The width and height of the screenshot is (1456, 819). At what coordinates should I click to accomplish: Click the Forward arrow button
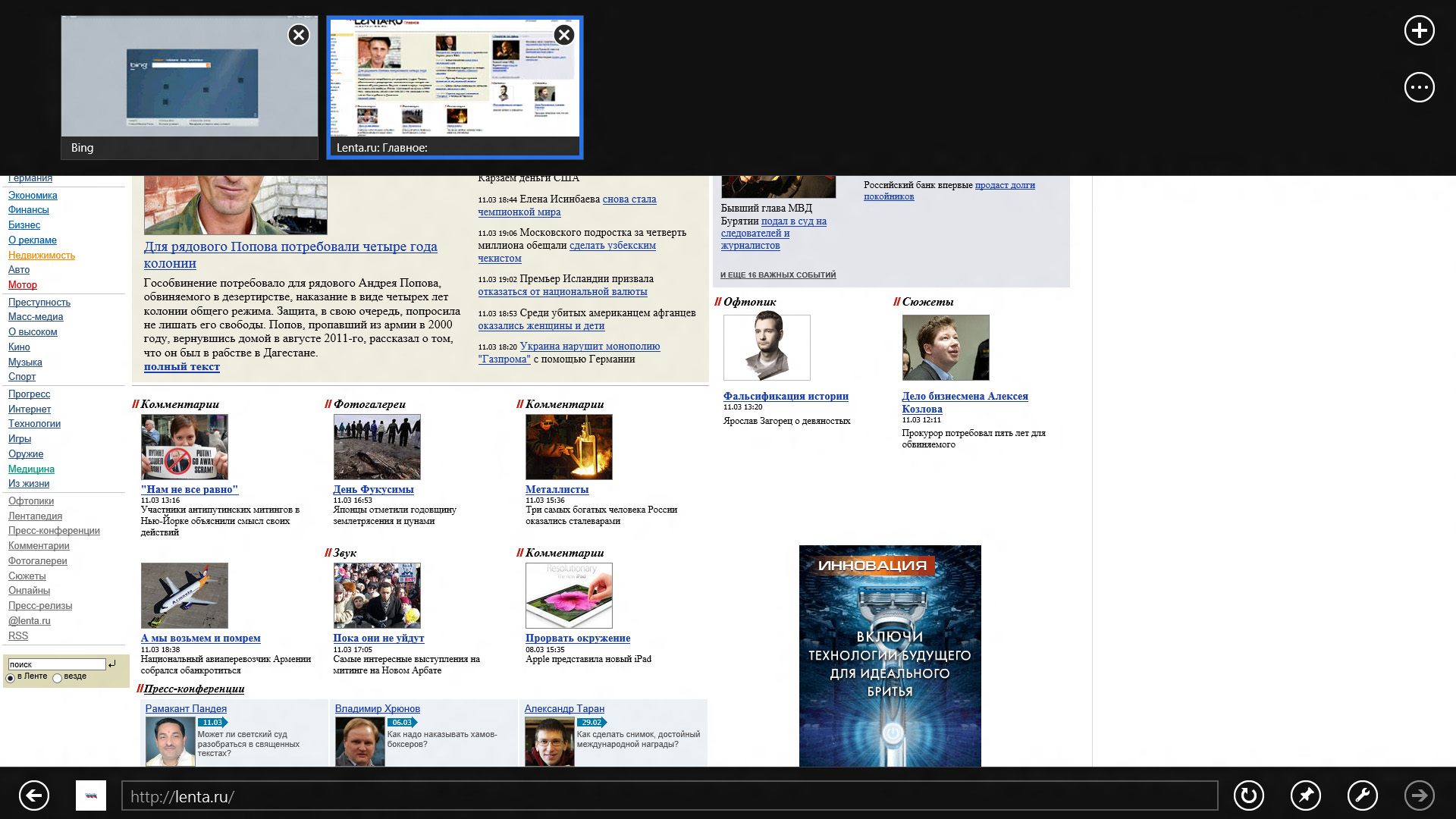[x=1419, y=795]
